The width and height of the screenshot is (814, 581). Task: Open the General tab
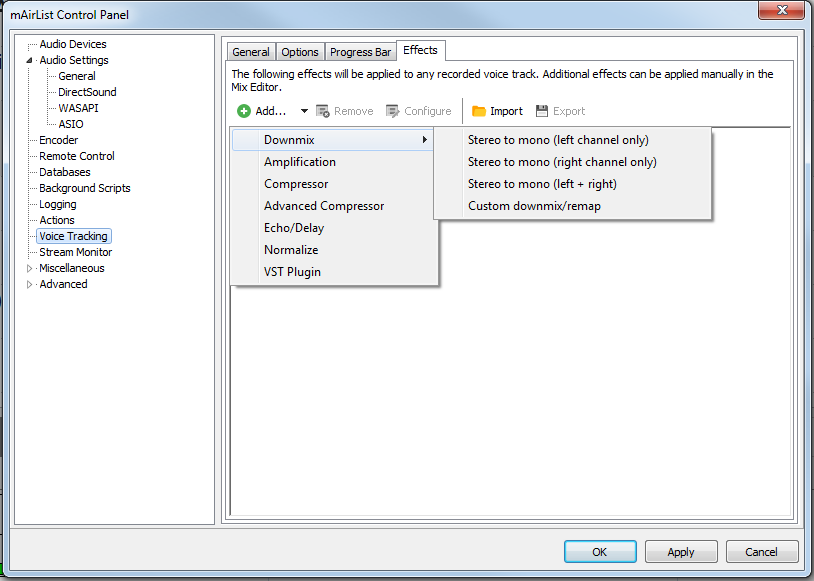(251, 52)
